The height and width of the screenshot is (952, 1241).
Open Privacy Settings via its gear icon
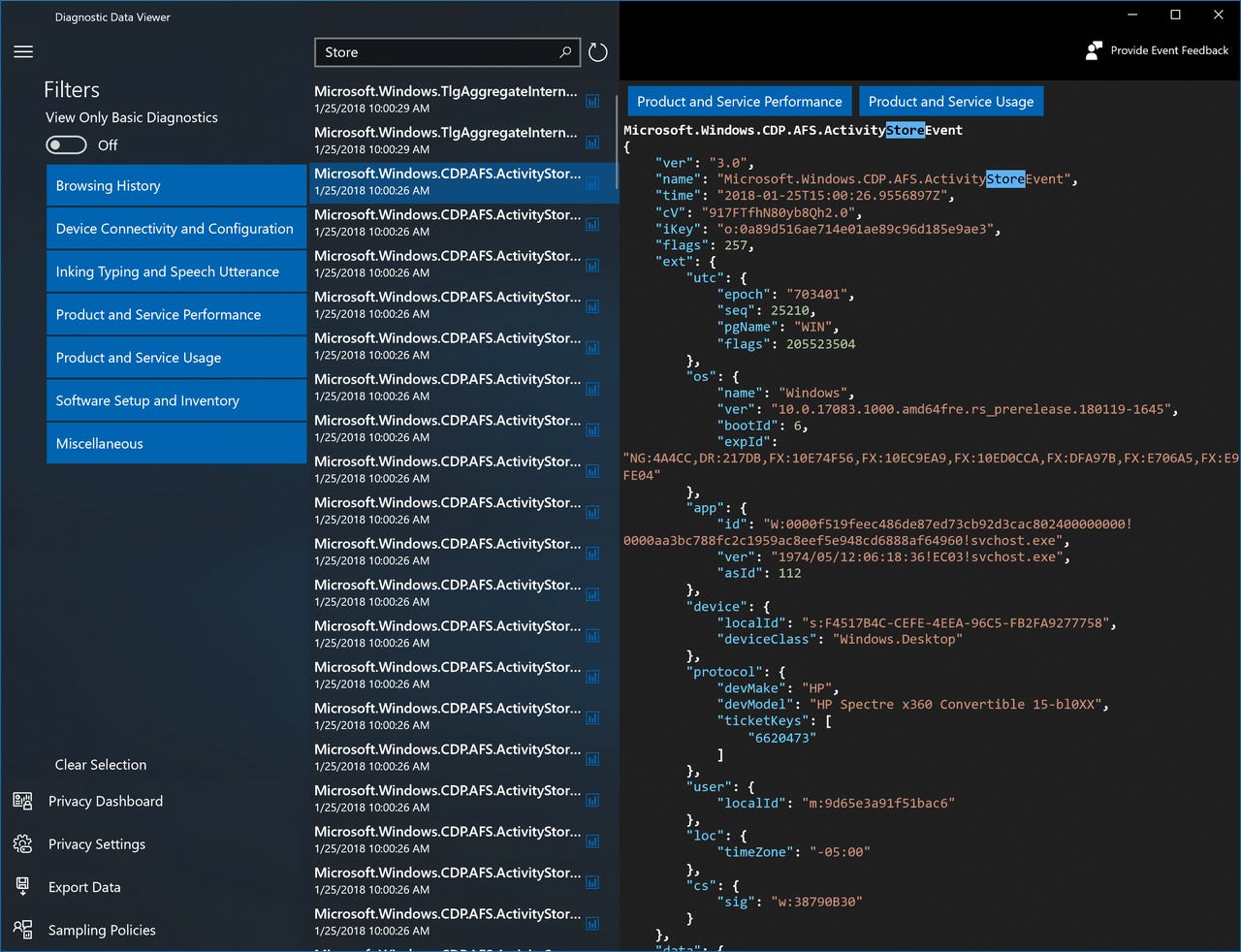tap(22, 843)
